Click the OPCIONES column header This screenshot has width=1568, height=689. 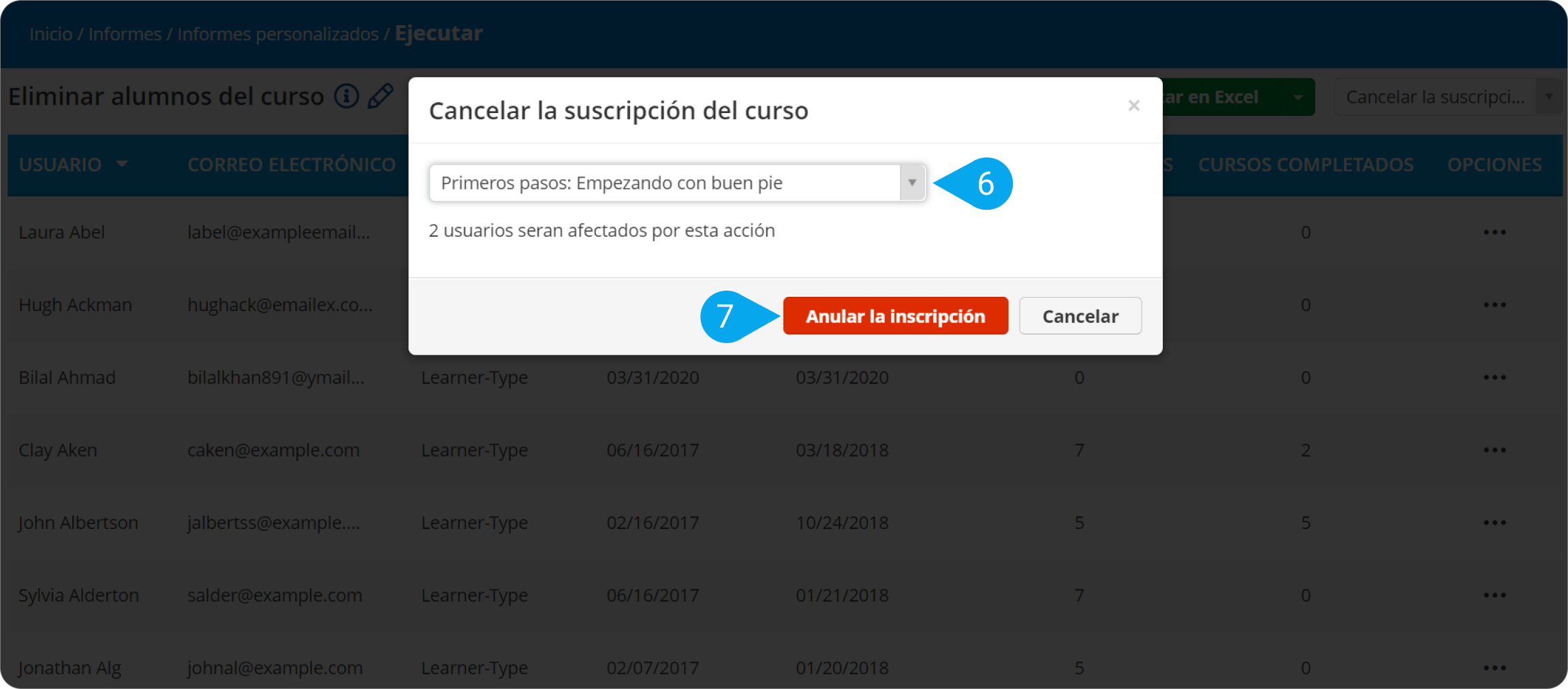click(1494, 165)
